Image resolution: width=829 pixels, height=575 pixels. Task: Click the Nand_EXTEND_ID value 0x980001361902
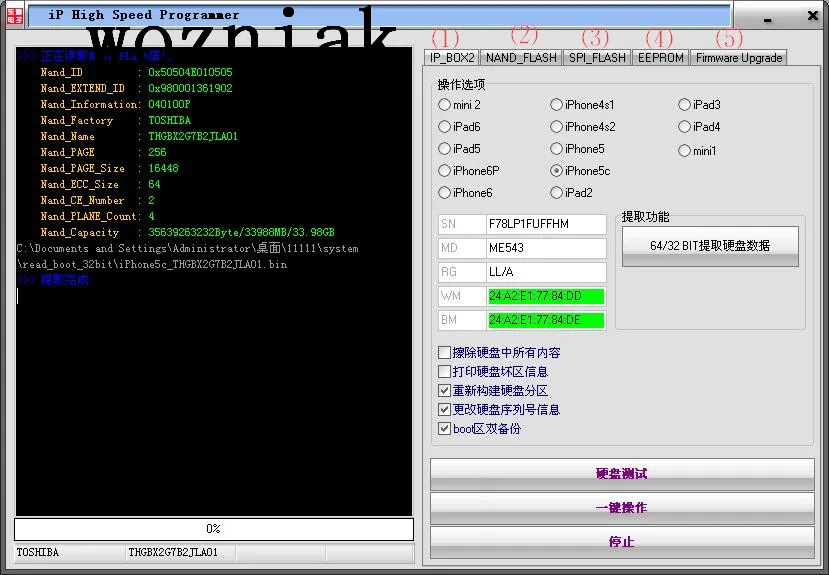pos(190,88)
